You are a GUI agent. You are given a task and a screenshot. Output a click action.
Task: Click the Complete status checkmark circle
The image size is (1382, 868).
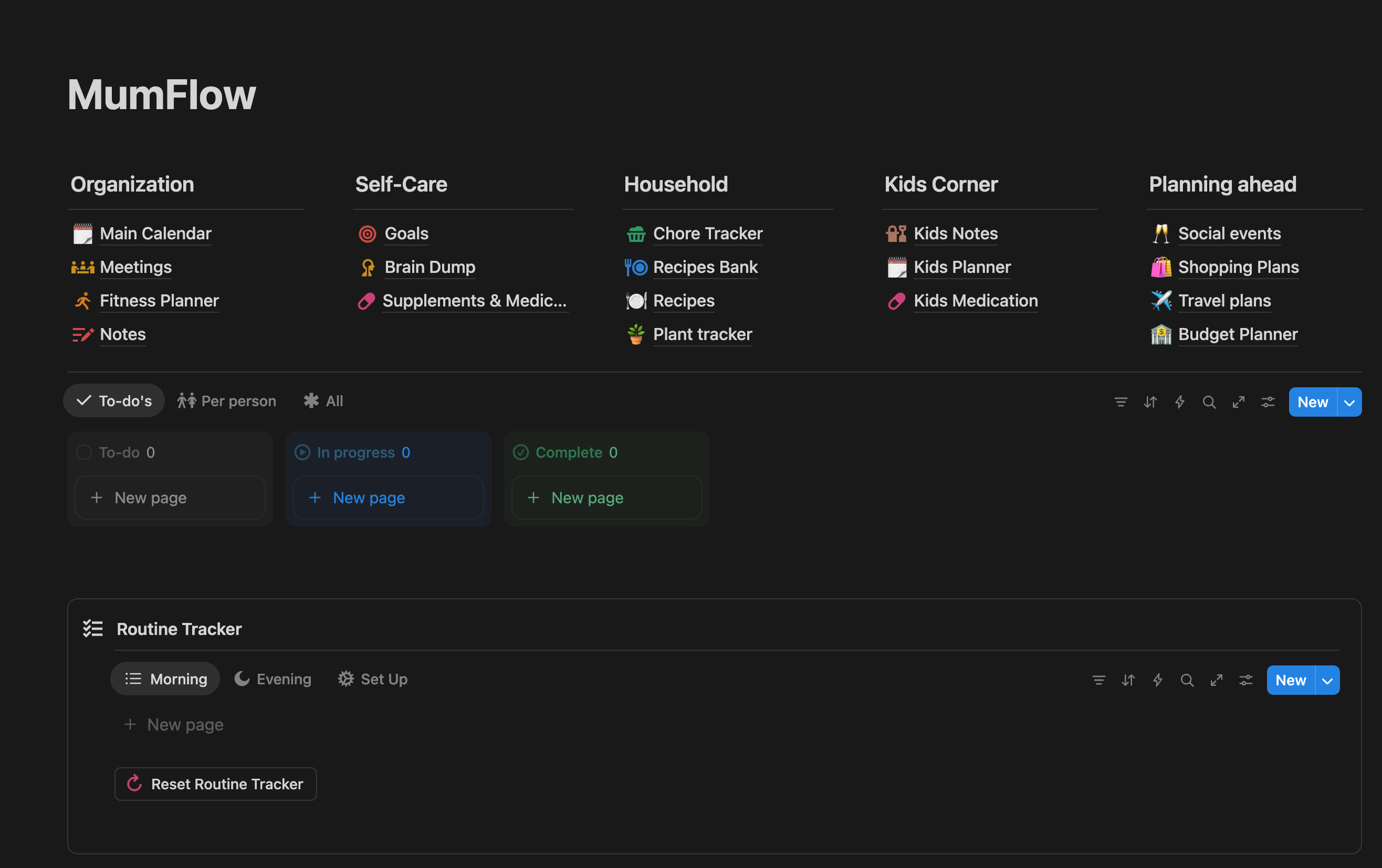tap(521, 452)
